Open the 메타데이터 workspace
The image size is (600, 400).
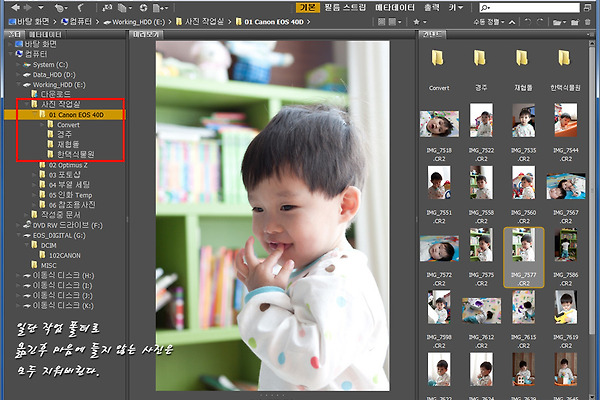coord(392,6)
